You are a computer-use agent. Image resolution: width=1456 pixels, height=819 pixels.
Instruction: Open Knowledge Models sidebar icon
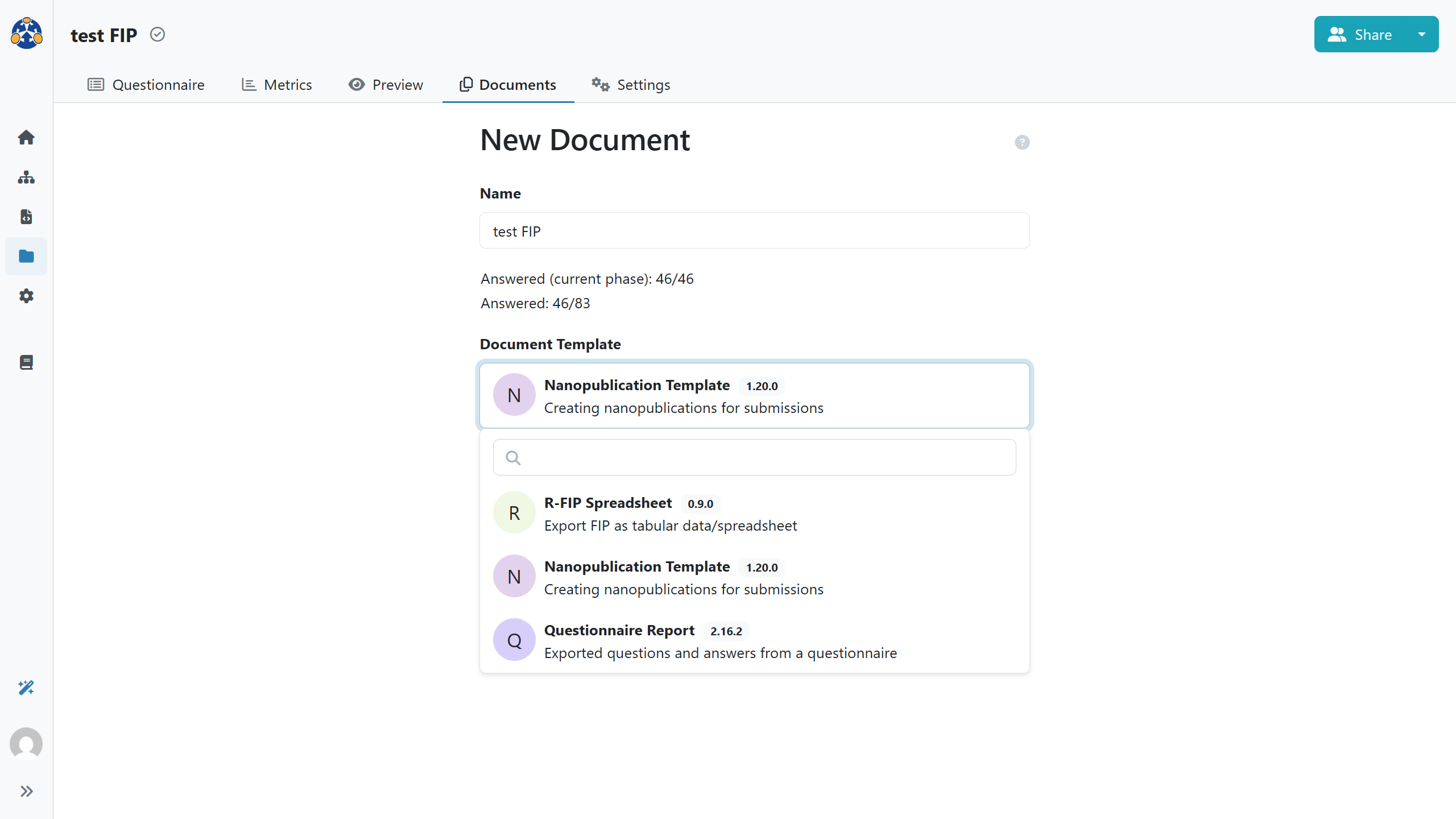pyautogui.click(x=26, y=177)
